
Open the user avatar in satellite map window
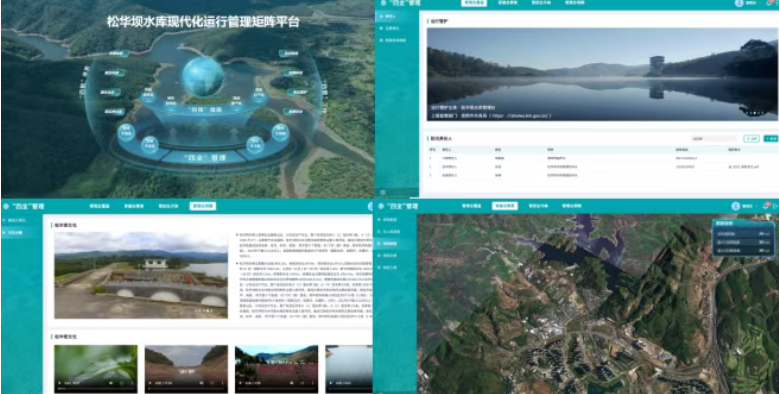(736, 206)
